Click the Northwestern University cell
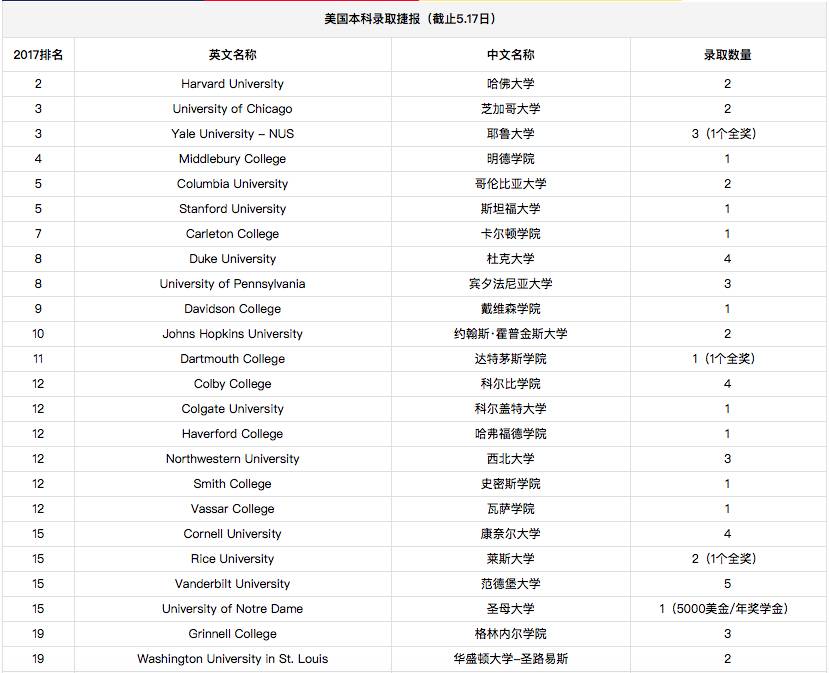This screenshot has height=673, width=829. (233, 459)
